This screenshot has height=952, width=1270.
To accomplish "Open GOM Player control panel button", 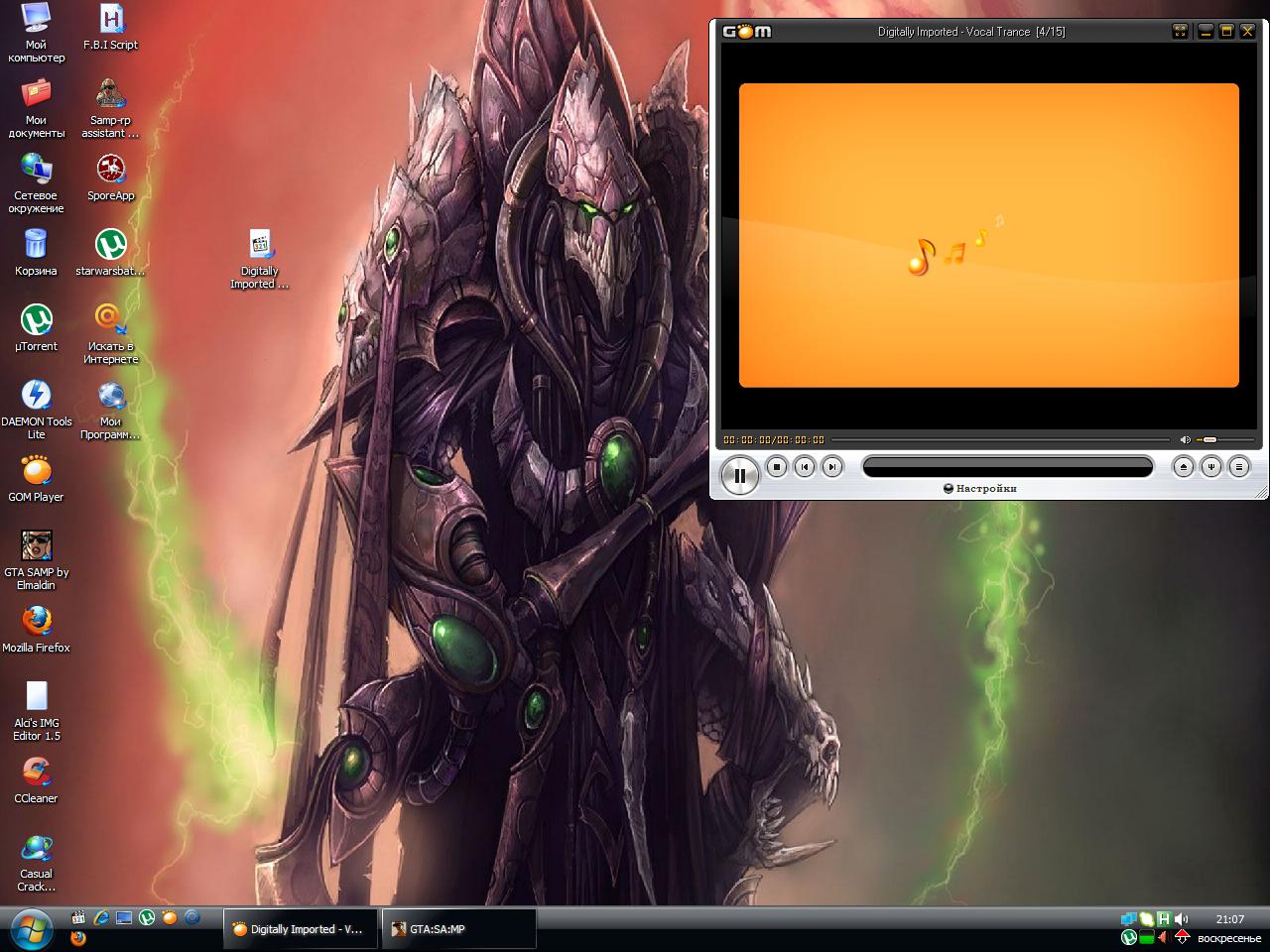I will click(x=1210, y=466).
